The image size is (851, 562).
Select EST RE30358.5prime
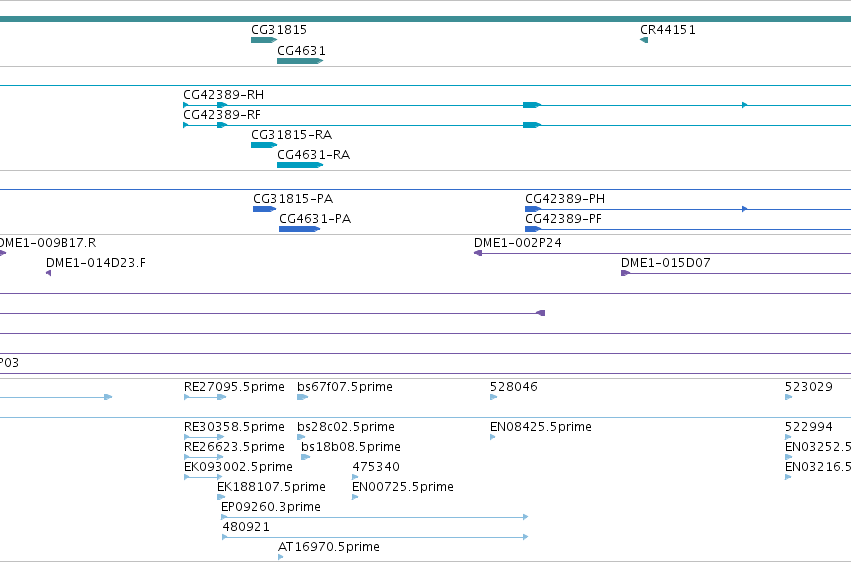click(x=234, y=427)
